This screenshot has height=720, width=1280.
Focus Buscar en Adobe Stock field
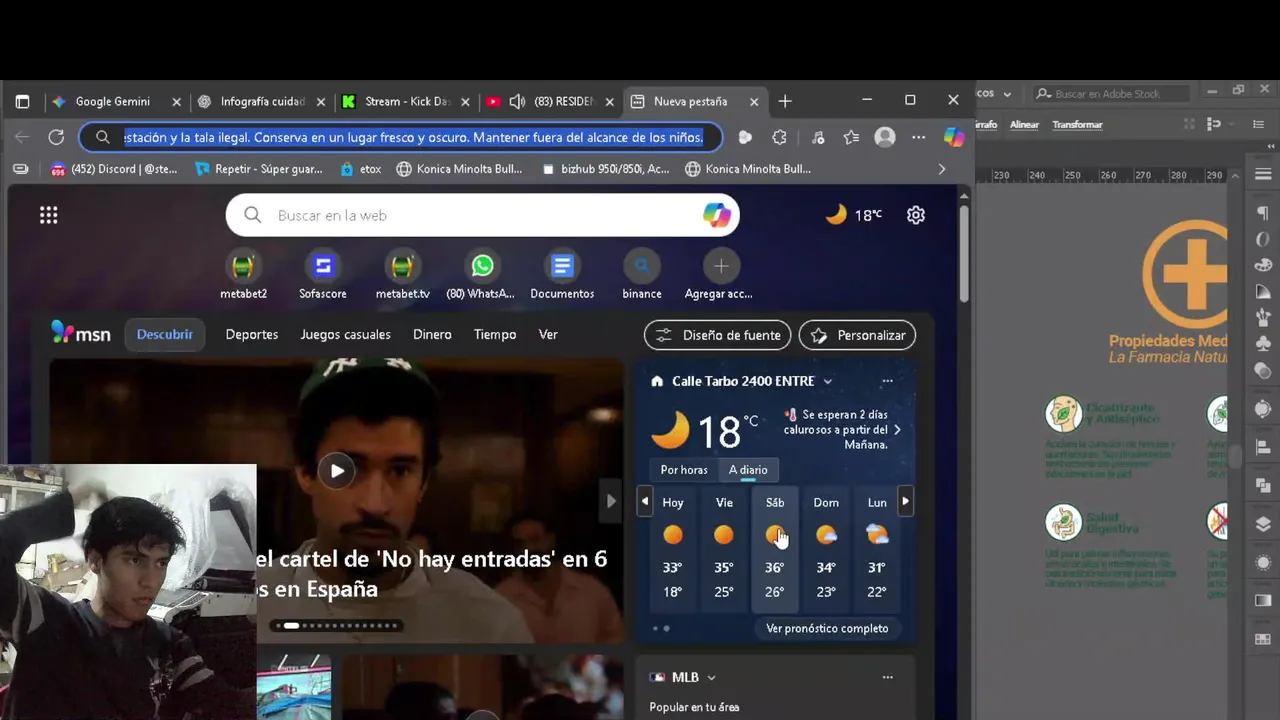pyautogui.click(x=1110, y=93)
